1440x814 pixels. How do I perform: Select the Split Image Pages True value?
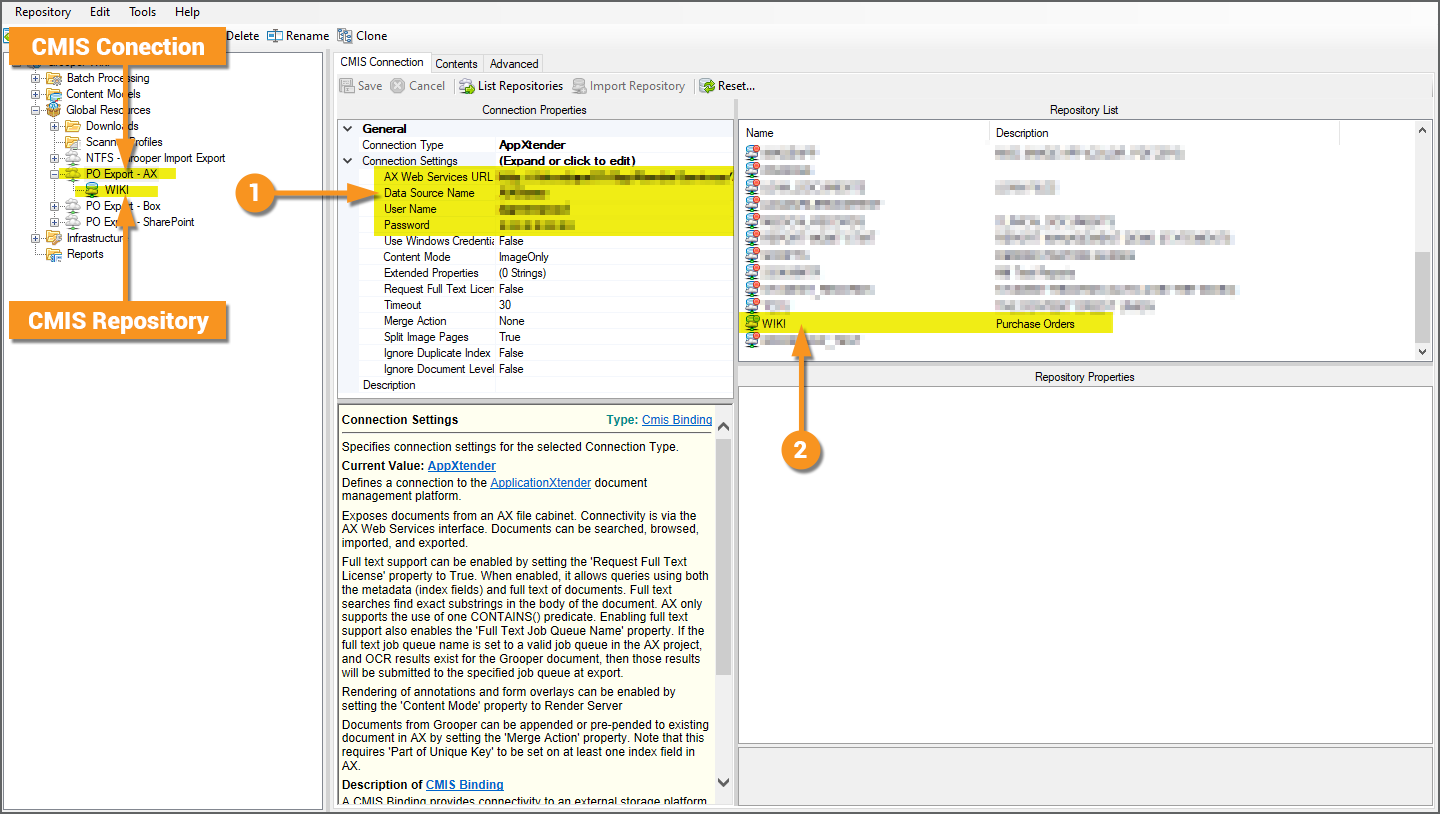point(614,337)
